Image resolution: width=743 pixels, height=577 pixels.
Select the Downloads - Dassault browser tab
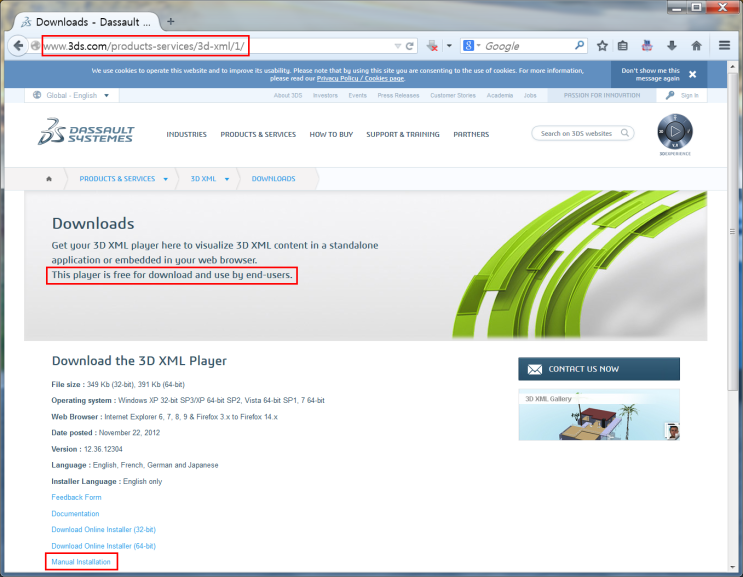point(86,22)
